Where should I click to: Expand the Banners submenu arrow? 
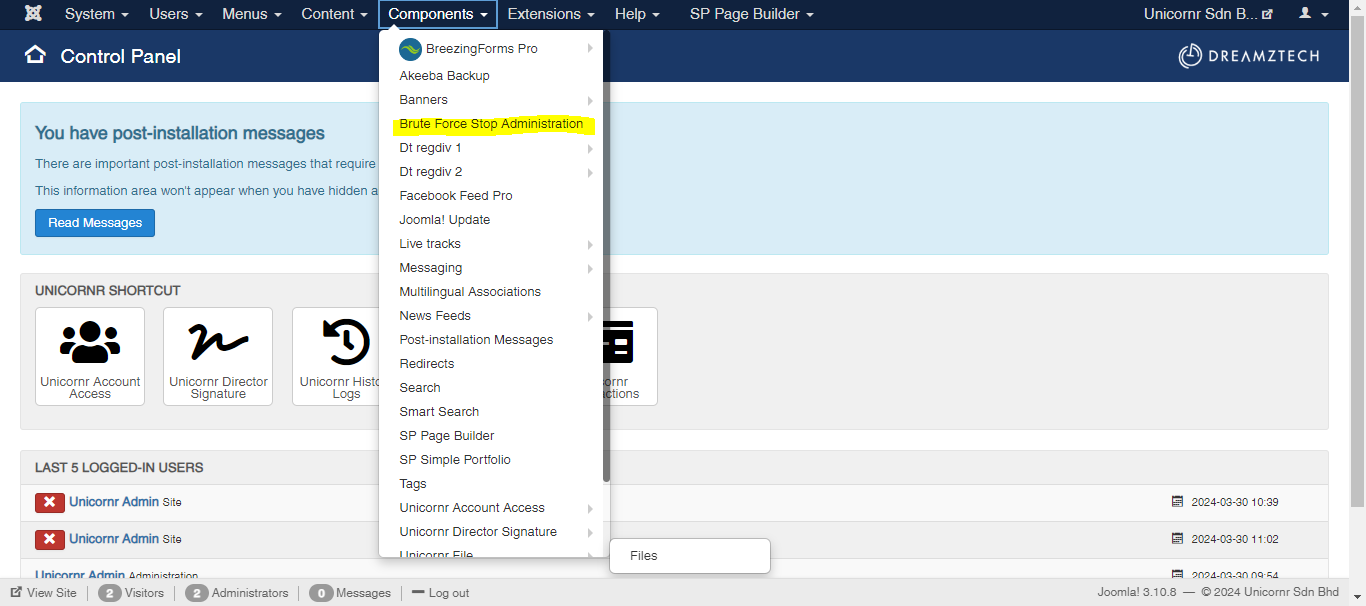click(x=590, y=100)
